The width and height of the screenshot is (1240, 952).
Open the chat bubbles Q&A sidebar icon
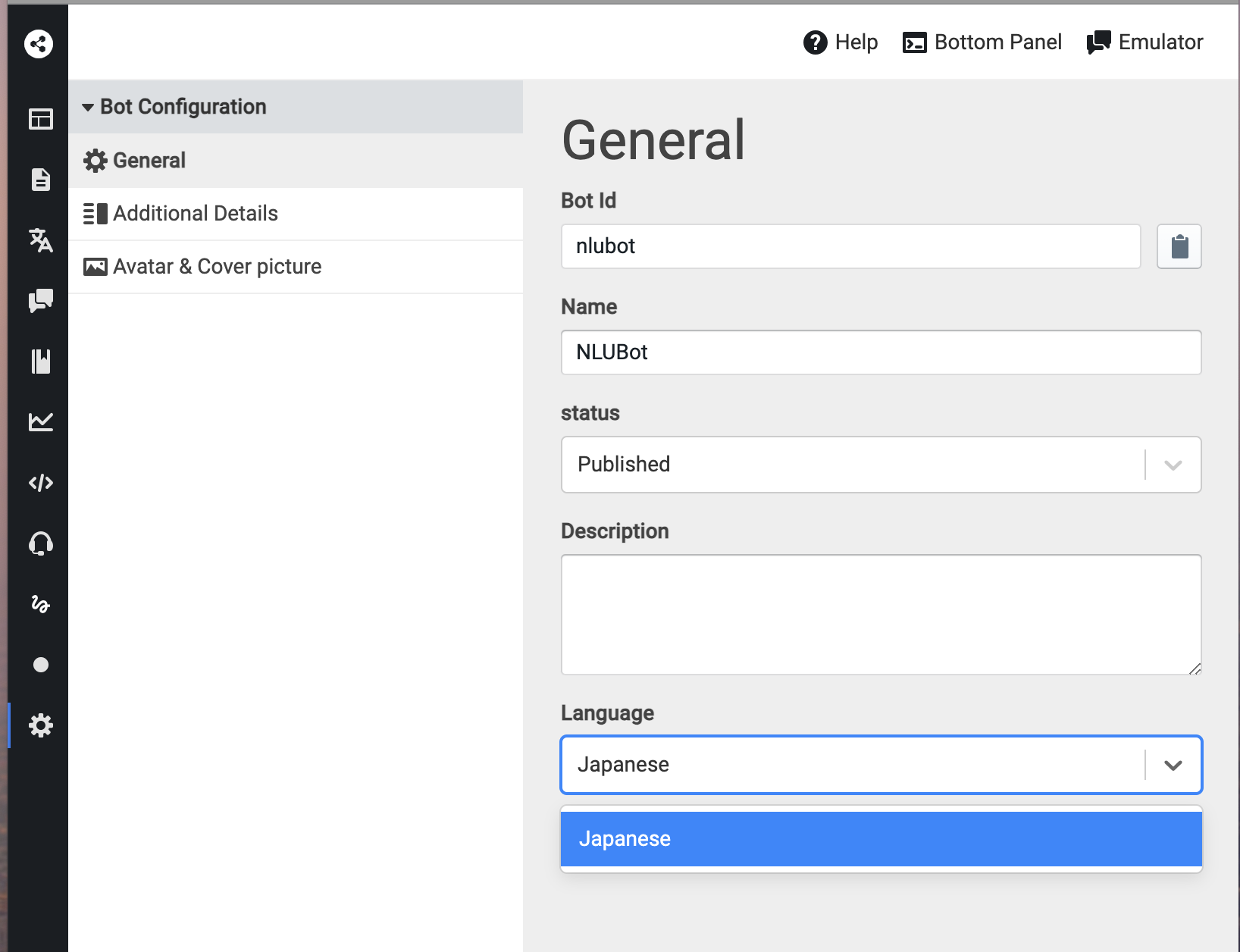coord(41,301)
